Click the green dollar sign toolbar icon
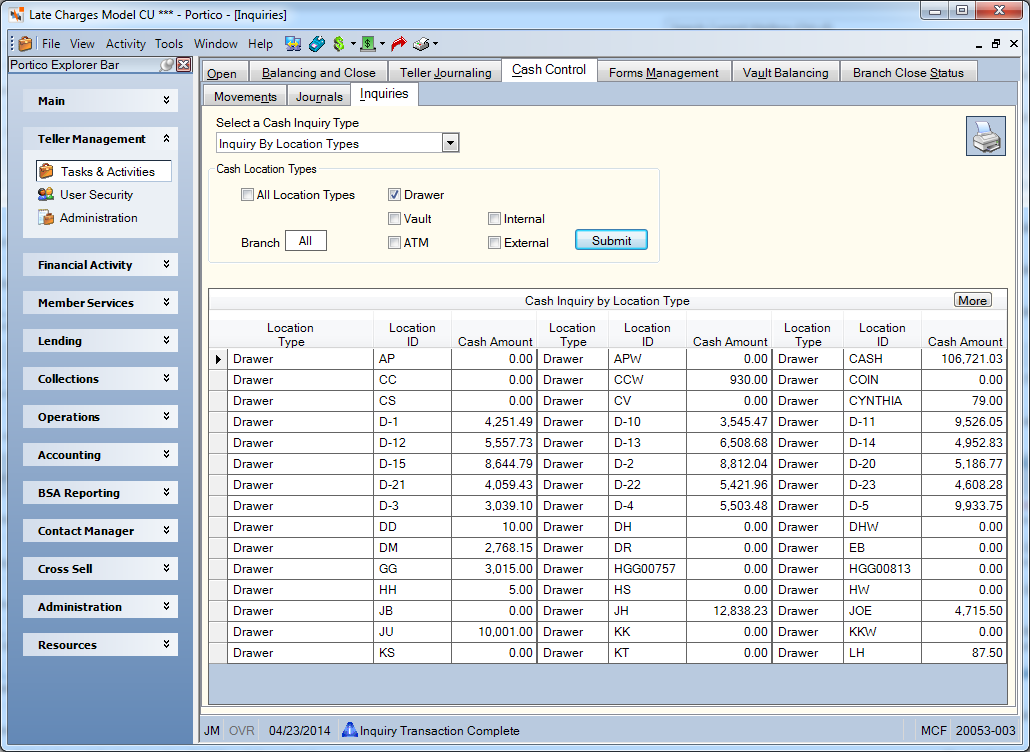1030x752 pixels. (339, 44)
